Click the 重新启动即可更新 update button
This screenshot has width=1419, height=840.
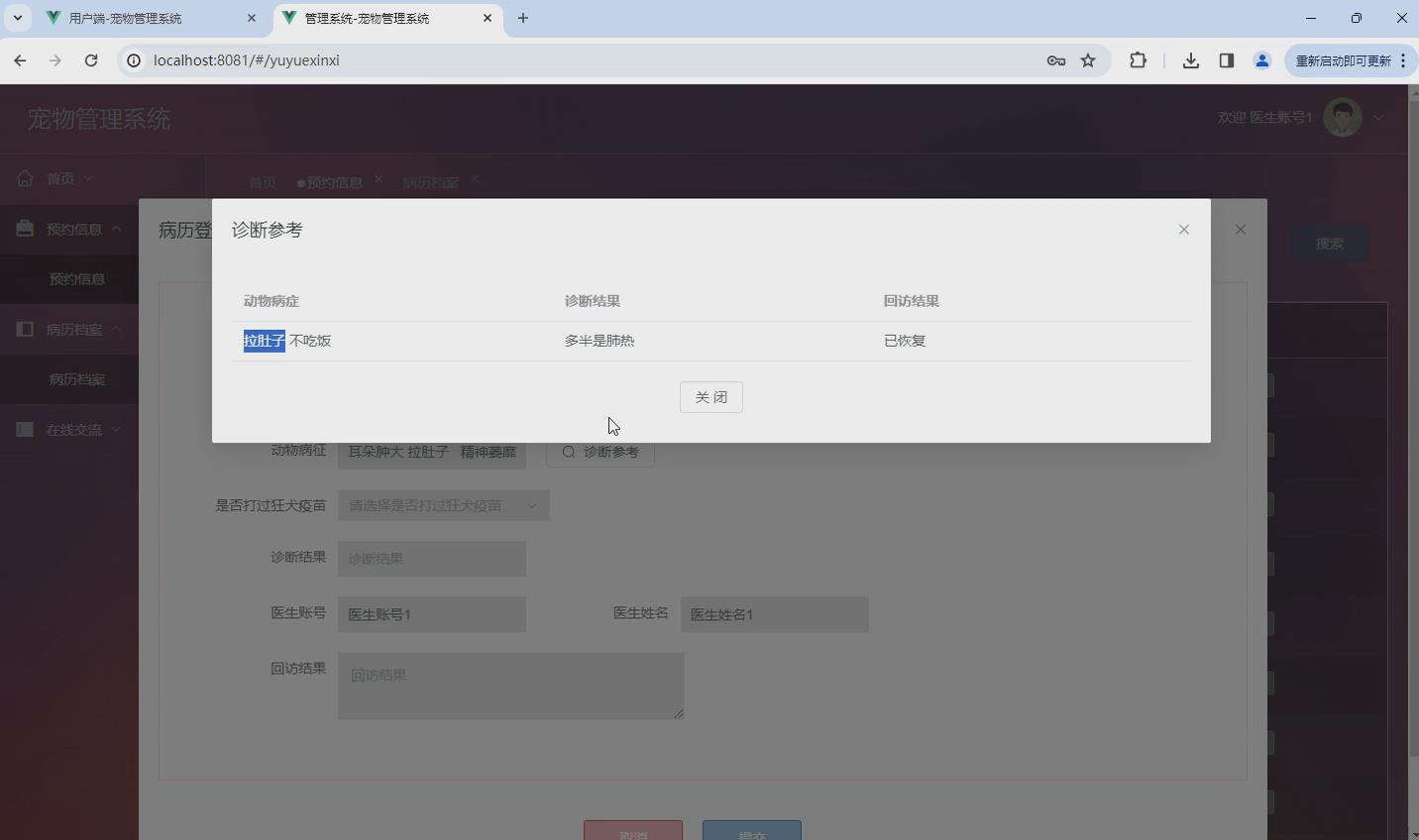pos(1346,60)
